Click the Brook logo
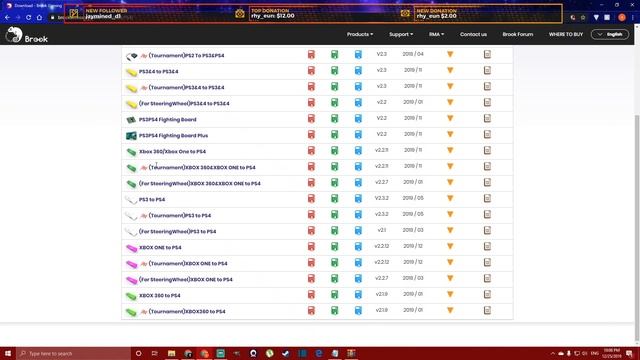This screenshot has height=360, width=640. [27, 35]
